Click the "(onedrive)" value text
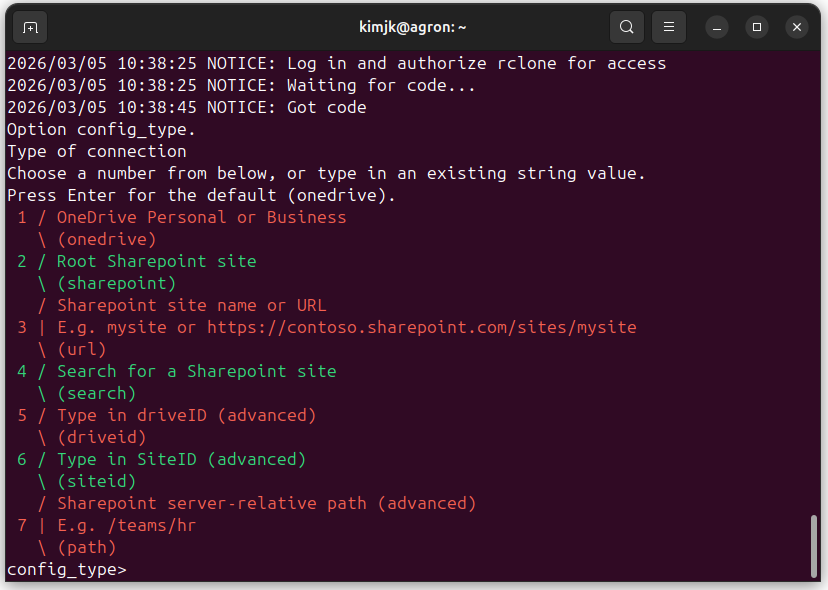This screenshot has height=590, width=828. point(107,239)
